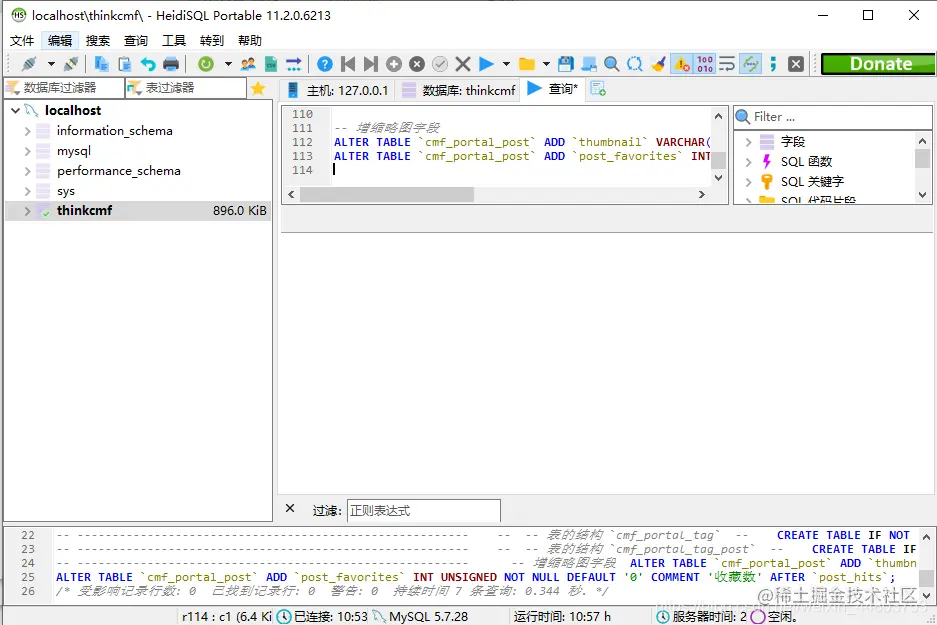Click the paste clipboard icon
The width and height of the screenshot is (937, 625).
coord(124,63)
